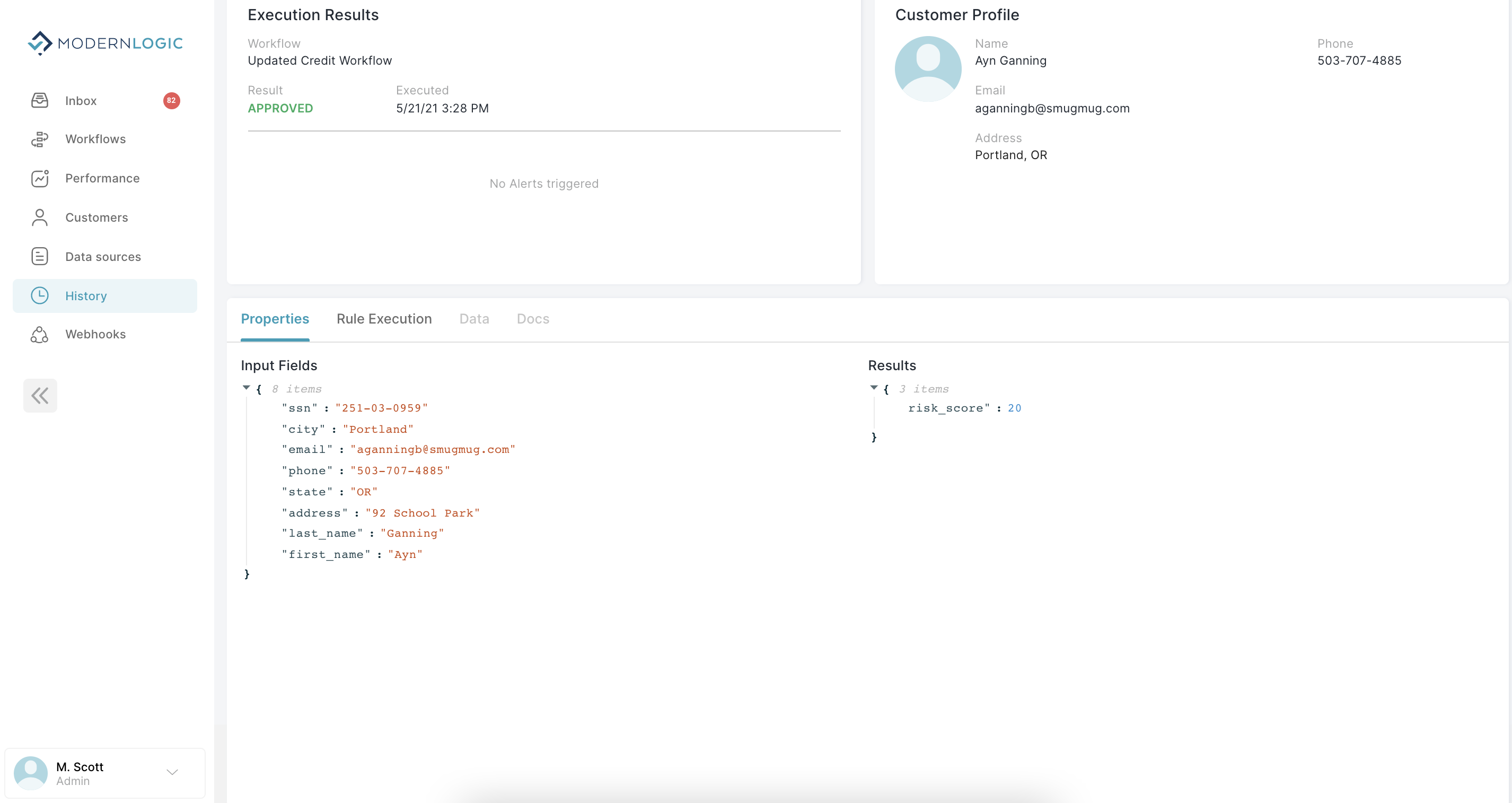Select the Customers person icon

pyautogui.click(x=39, y=217)
